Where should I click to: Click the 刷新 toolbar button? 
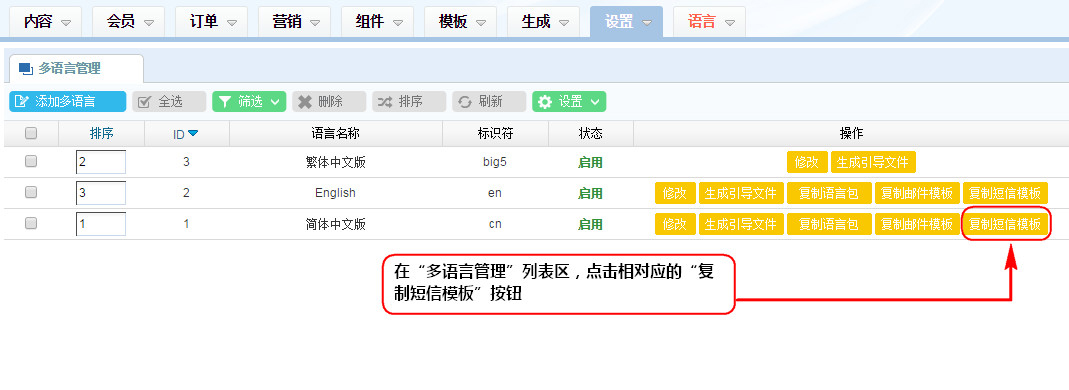[490, 102]
